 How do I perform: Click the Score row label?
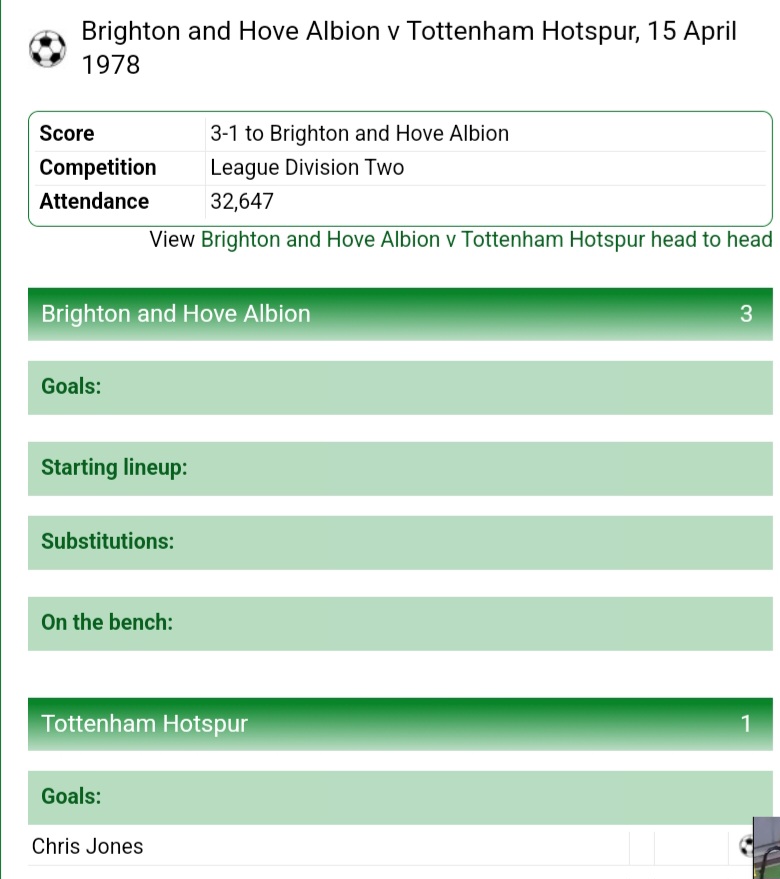[67, 134]
